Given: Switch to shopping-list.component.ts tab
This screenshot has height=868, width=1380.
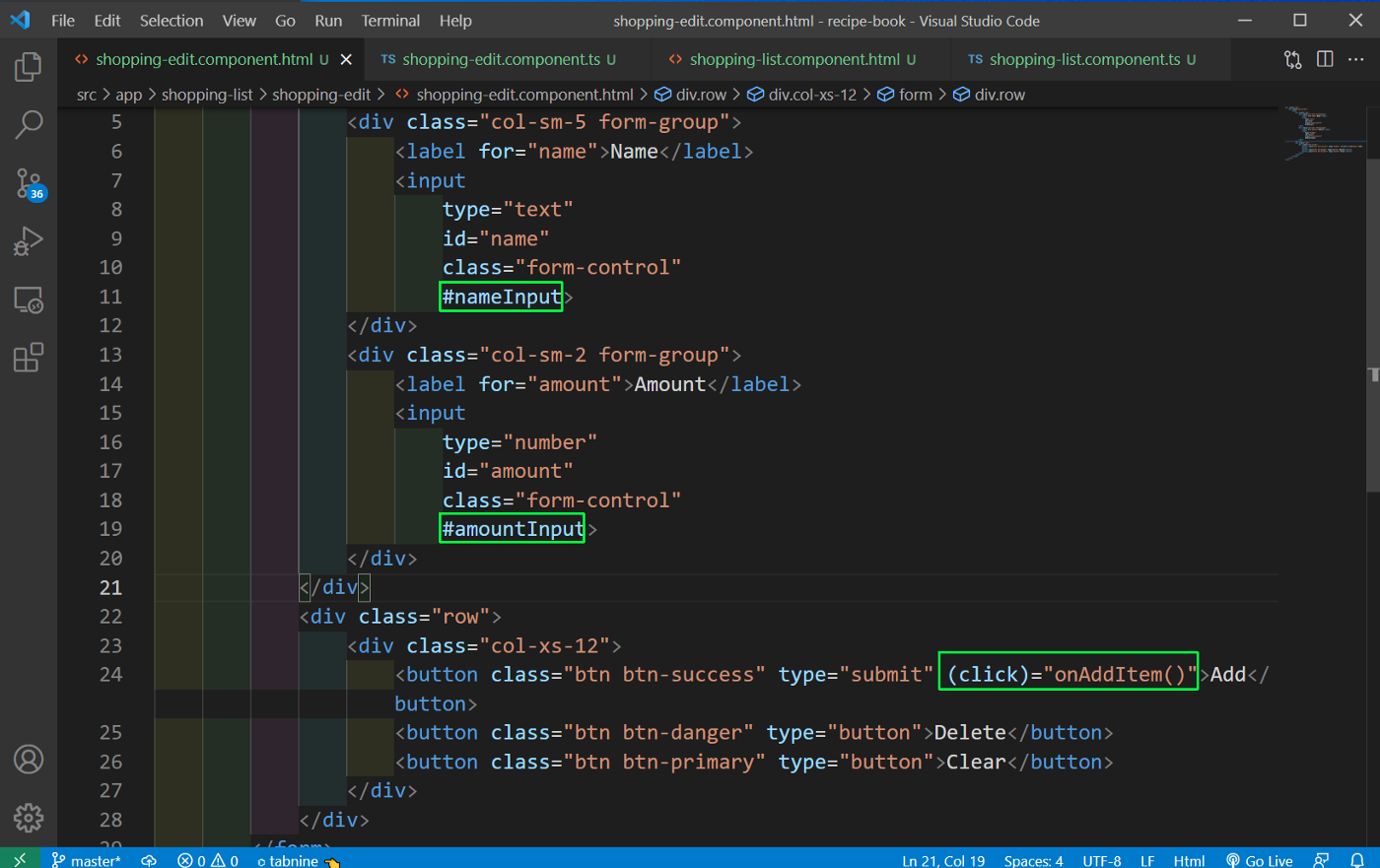Looking at the screenshot, I should [x=1090, y=59].
